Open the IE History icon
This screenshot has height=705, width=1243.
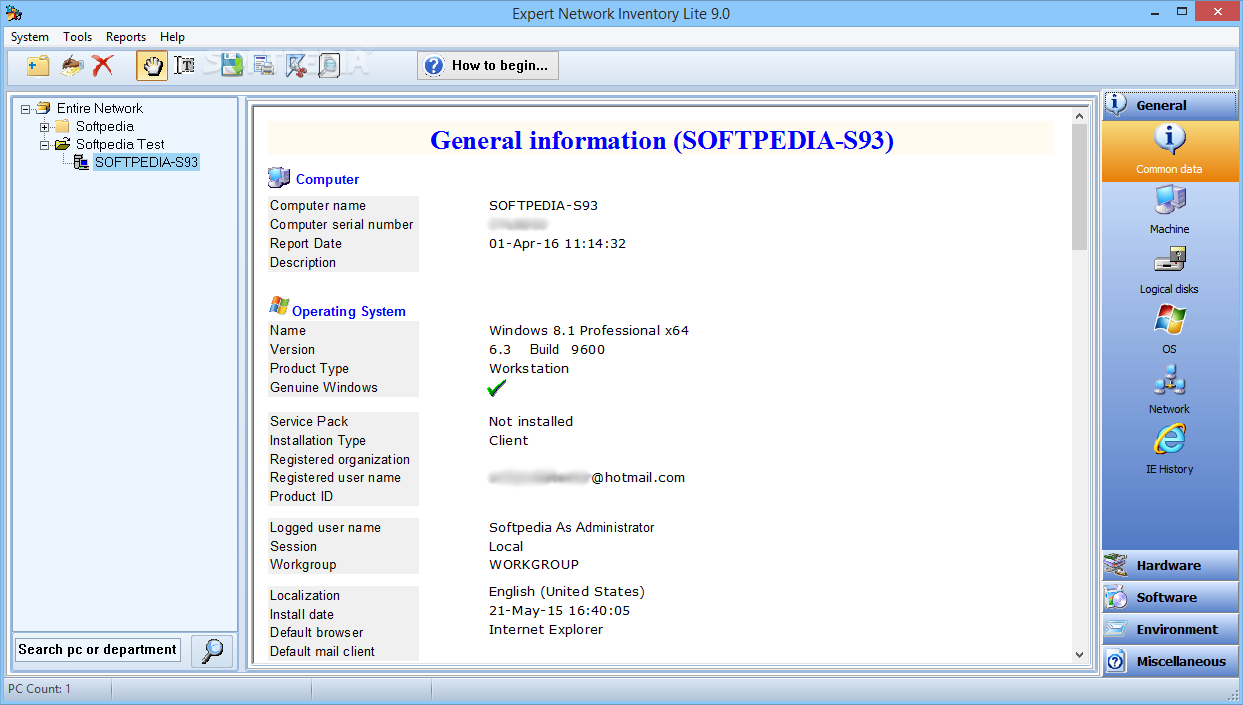[1169, 450]
